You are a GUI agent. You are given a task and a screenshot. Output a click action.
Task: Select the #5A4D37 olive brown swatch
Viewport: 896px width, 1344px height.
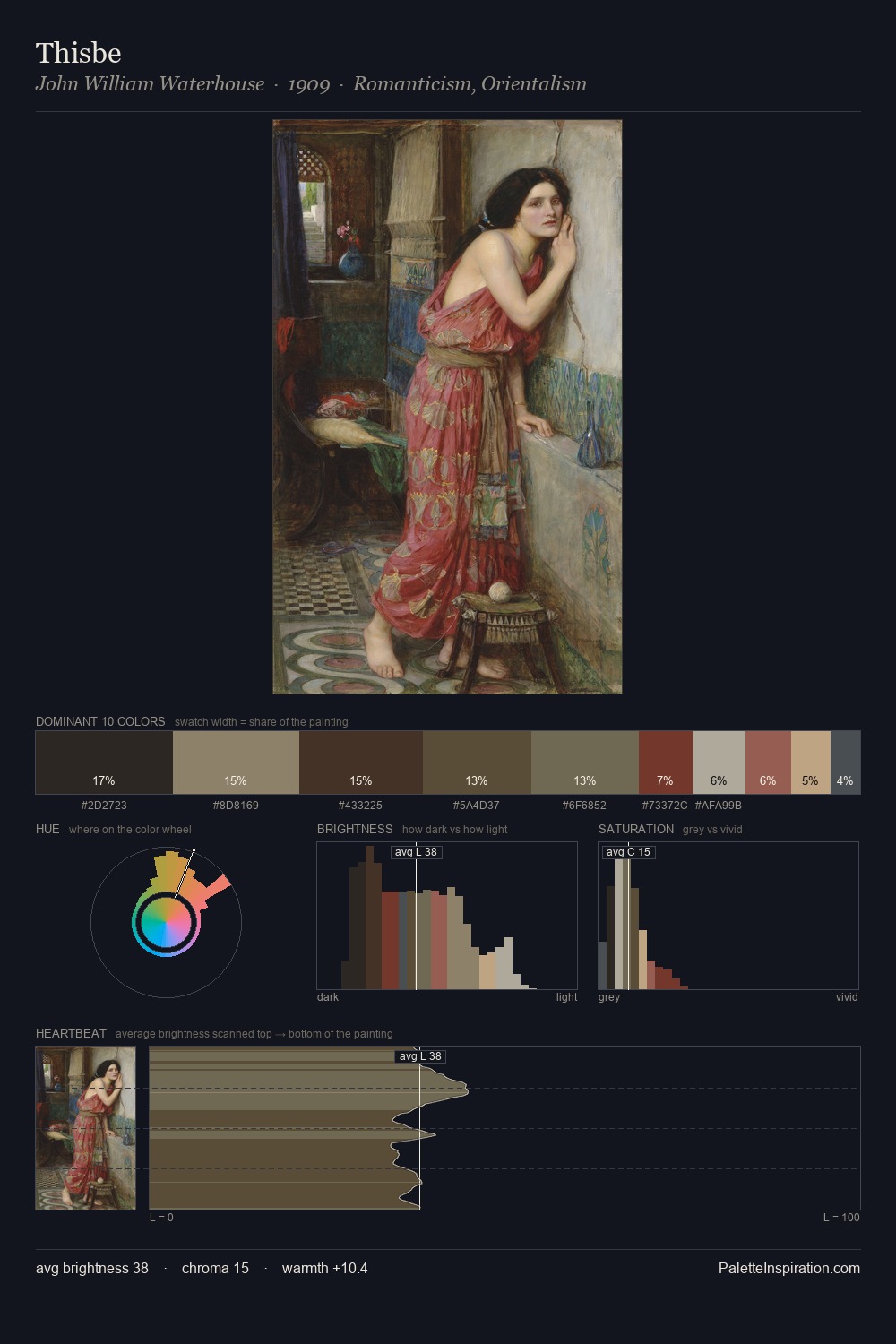pyautogui.click(x=477, y=762)
